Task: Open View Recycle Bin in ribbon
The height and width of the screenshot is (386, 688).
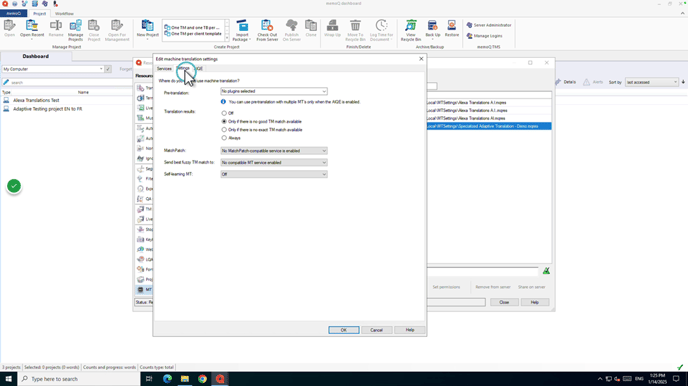Action: tap(411, 30)
